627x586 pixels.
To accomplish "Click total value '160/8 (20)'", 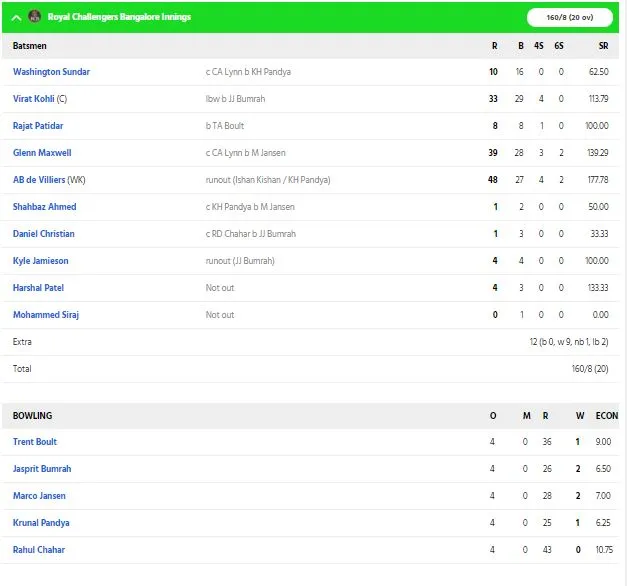I will pyautogui.click(x=590, y=369).
